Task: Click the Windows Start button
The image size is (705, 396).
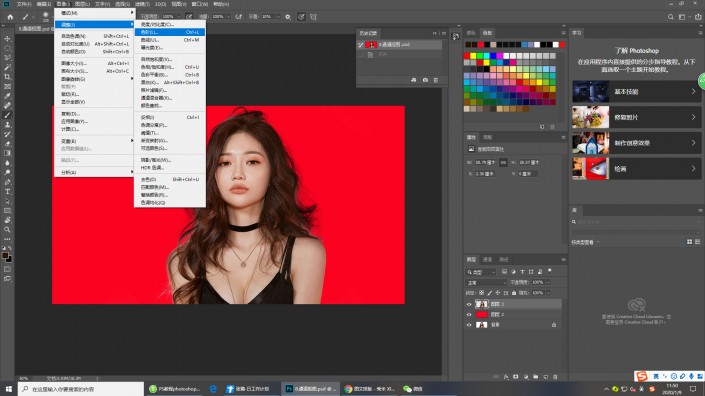Action: [9, 389]
